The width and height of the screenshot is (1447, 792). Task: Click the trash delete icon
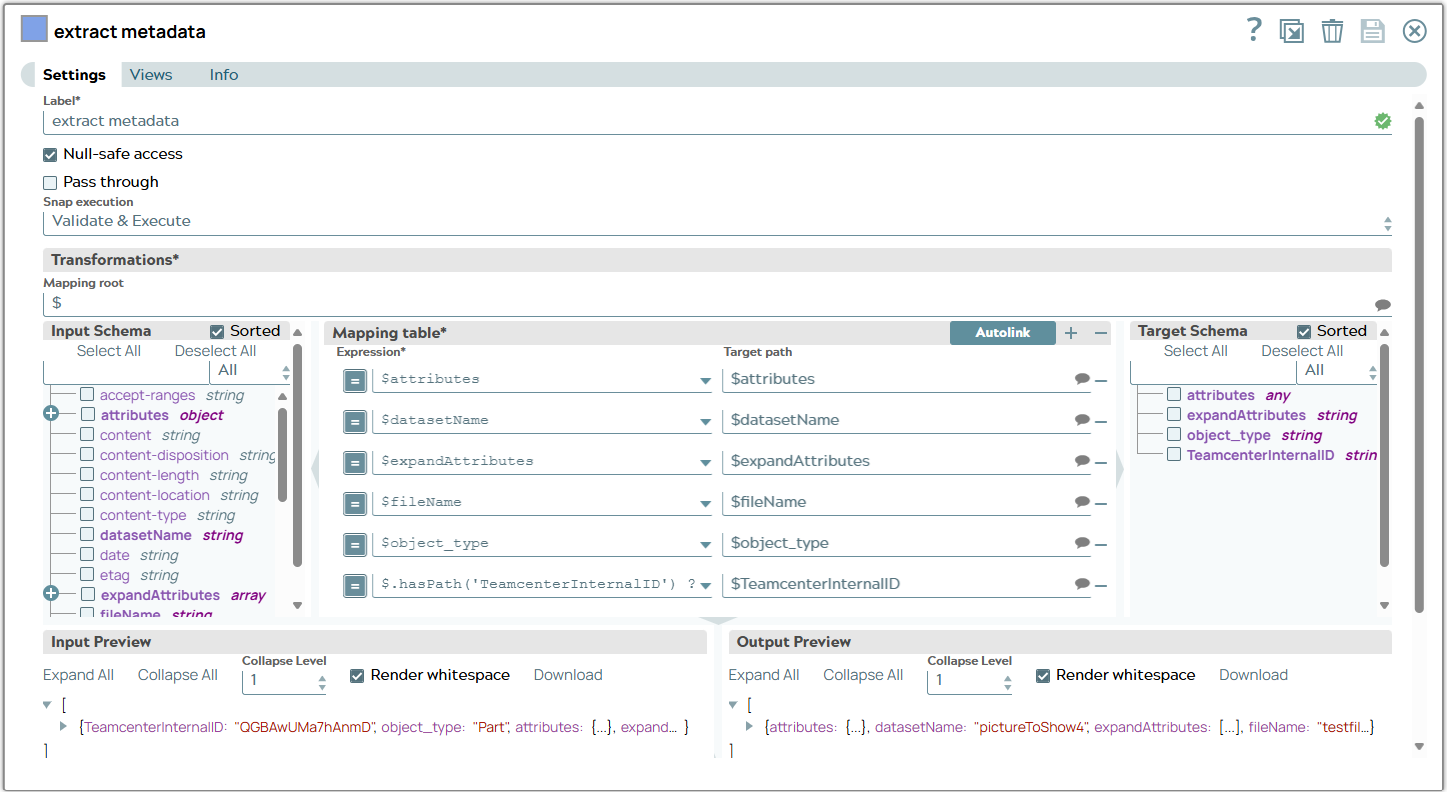(x=1332, y=31)
